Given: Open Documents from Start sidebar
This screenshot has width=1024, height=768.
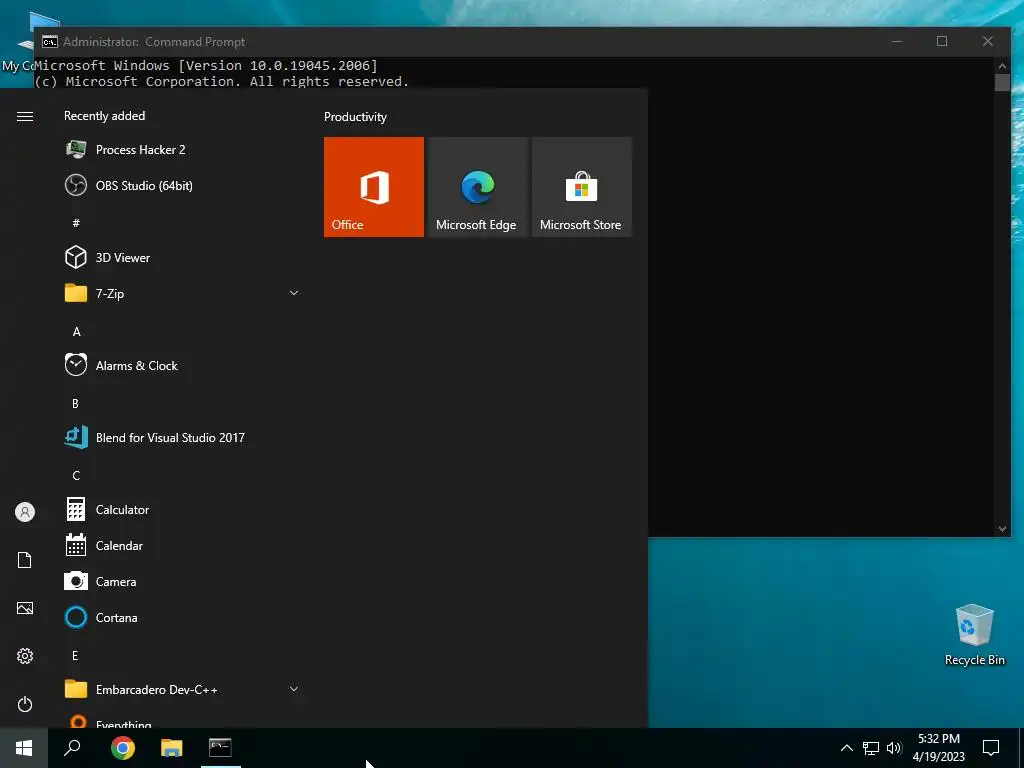Looking at the screenshot, I should tap(25, 560).
